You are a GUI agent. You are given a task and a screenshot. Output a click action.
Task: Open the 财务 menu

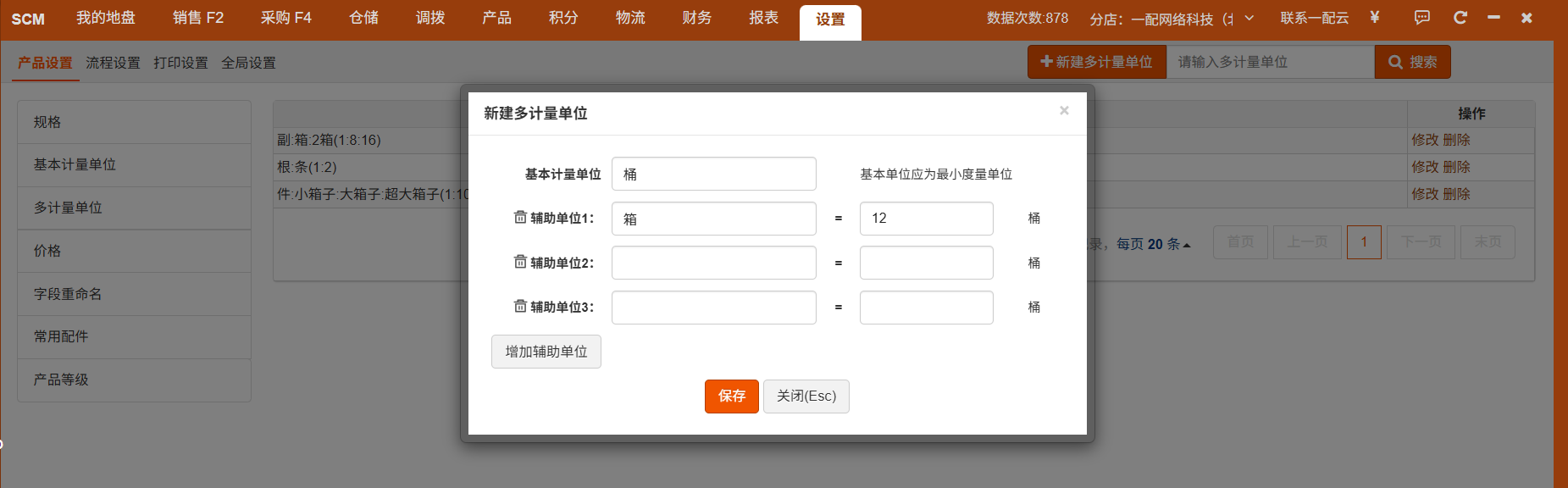(696, 19)
